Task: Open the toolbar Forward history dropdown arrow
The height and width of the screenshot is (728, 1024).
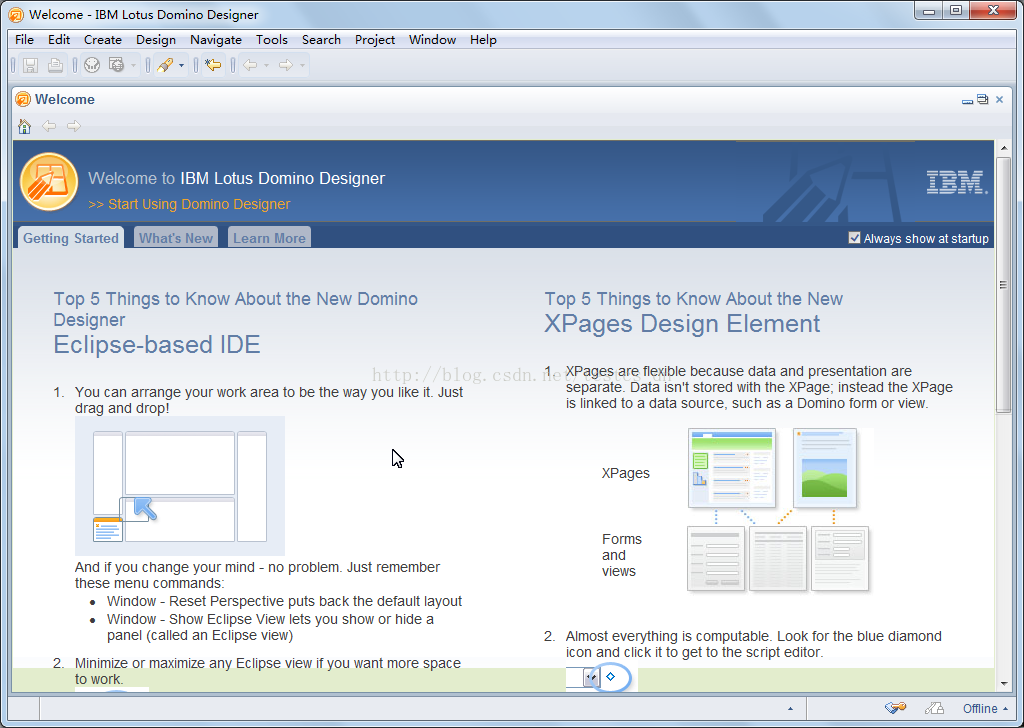Action: (302, 65)
